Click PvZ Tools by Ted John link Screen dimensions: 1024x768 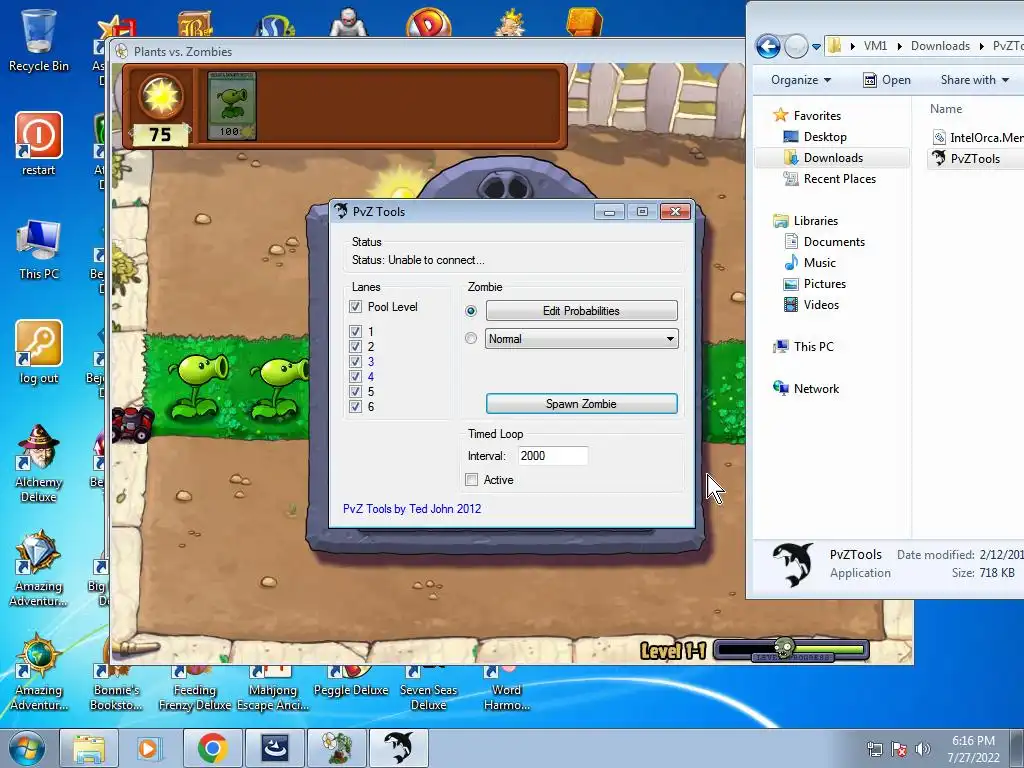(x=412, y=508)
